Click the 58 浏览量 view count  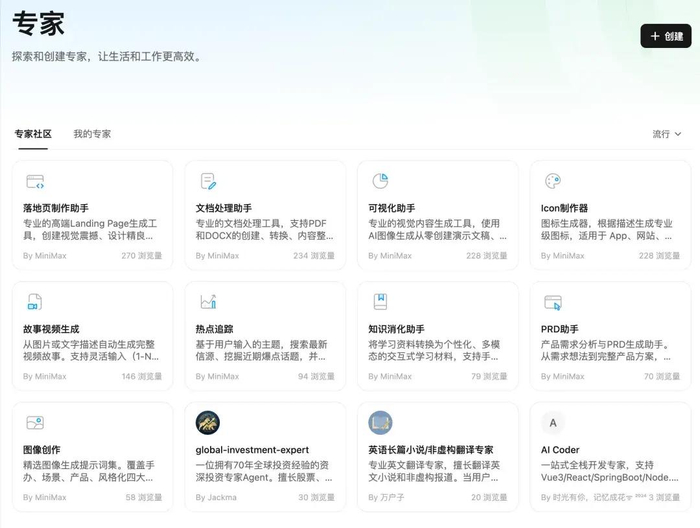coord(143,497)
